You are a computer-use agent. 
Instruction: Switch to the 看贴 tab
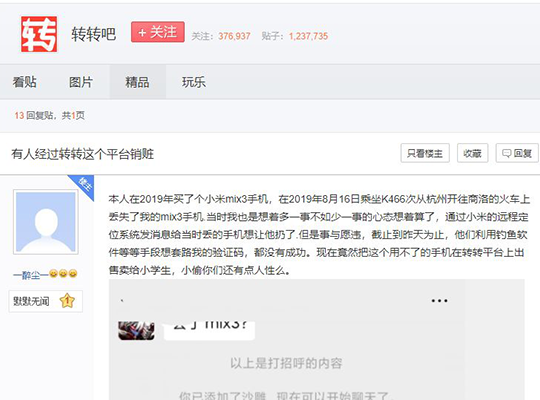pos(24,82)
